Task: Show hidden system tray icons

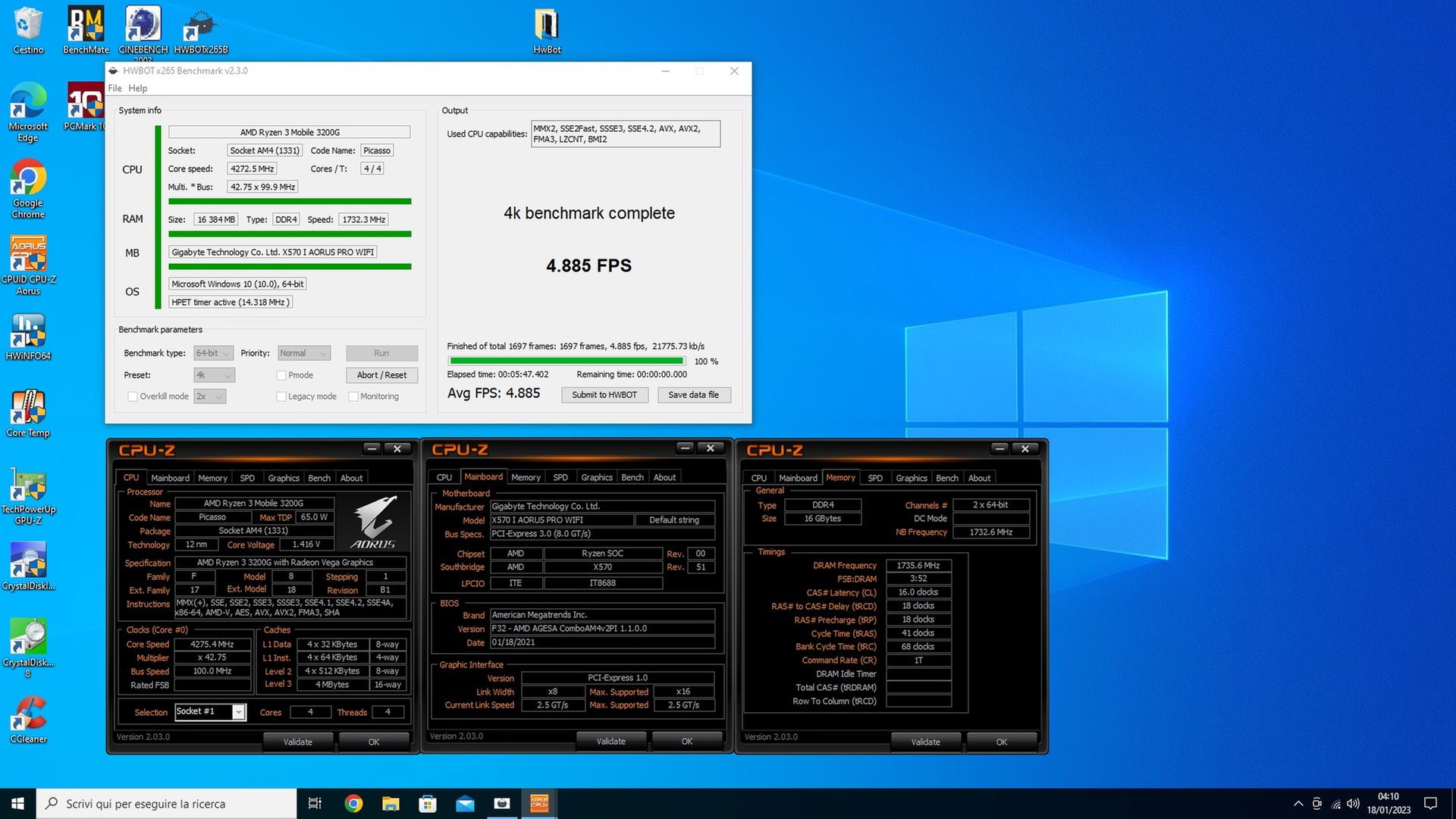Action: point(1298,804)
